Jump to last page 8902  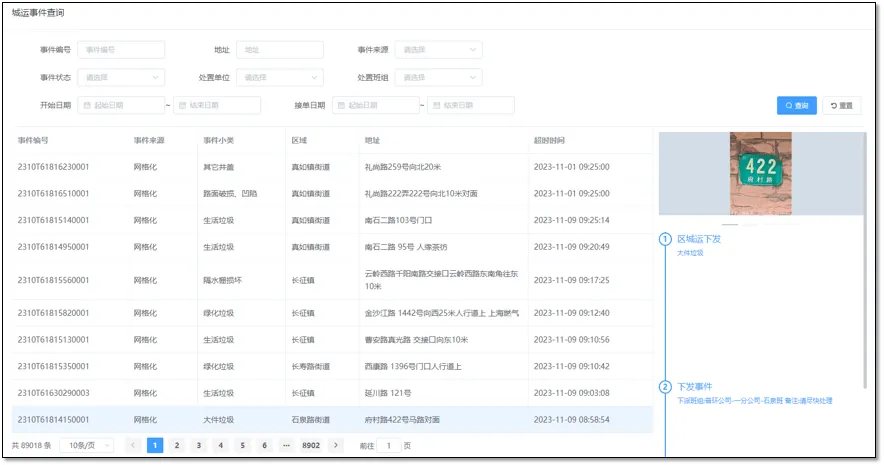click(311, 445)
